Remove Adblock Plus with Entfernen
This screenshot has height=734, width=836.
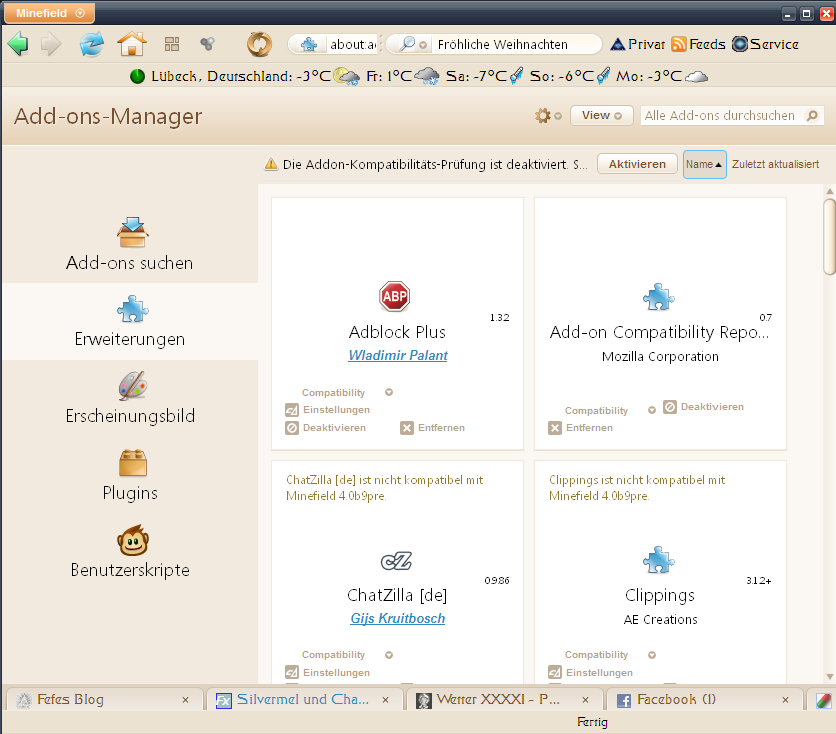pyautogui.click(x=433, y=428)
